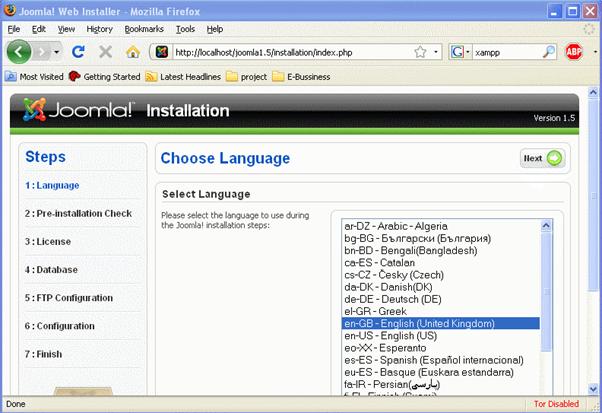Bookmark the page with the star icon

(x=420, y=52)
